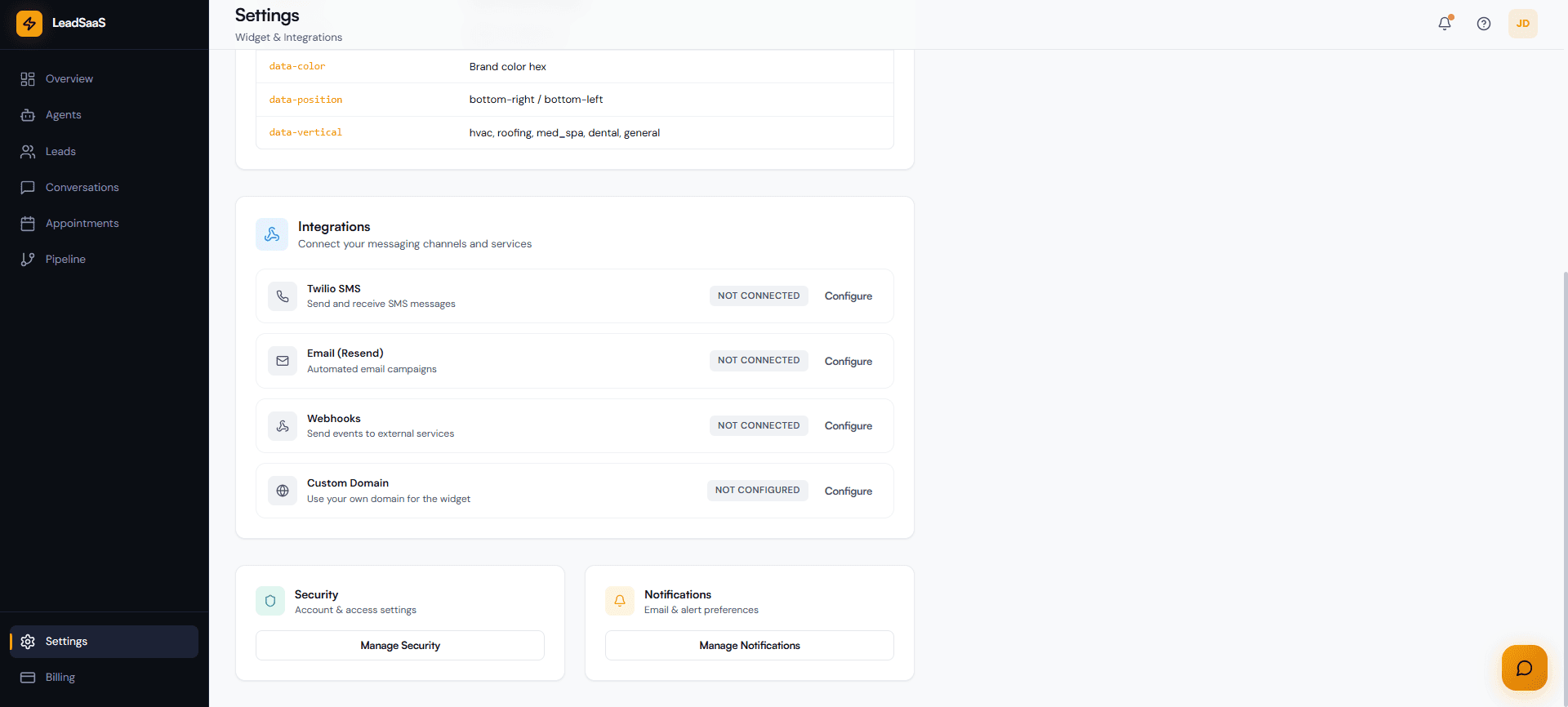1568x707 pixels.
Task: Click the Billing card icon in sidebar
Action: pyautogui.click(x=28, y=678)
